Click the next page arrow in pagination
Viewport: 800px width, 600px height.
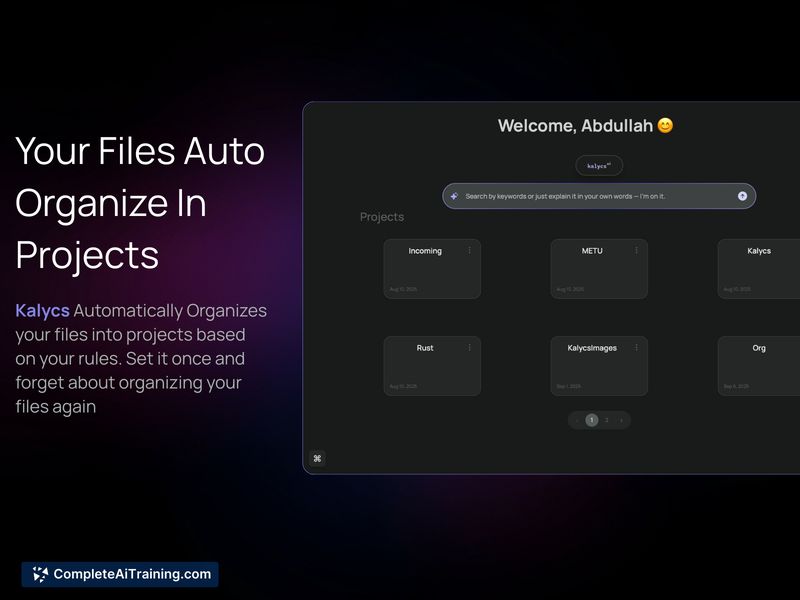(x=621, y=420)
